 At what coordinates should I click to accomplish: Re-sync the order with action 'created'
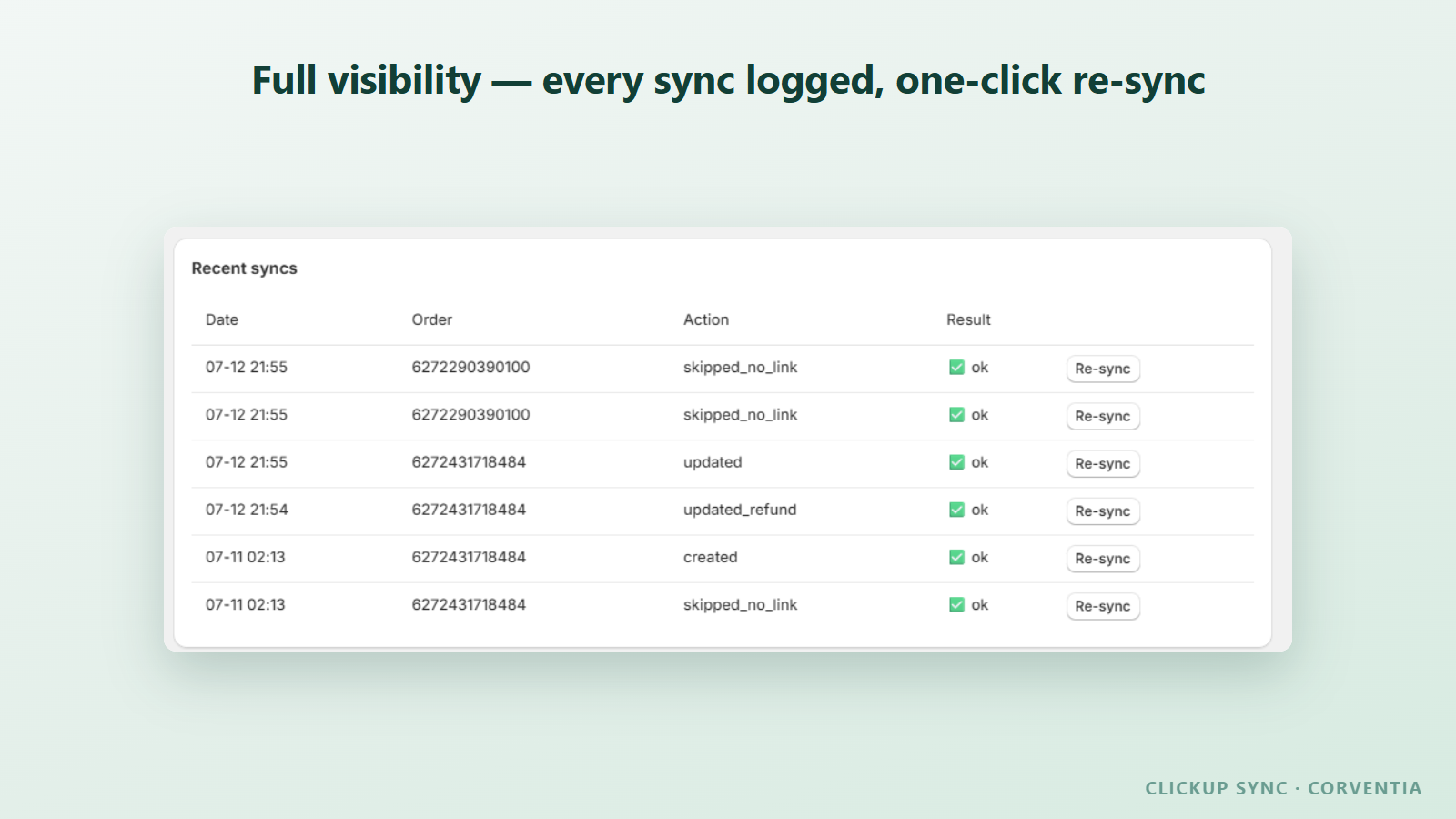coord(1103,559)
